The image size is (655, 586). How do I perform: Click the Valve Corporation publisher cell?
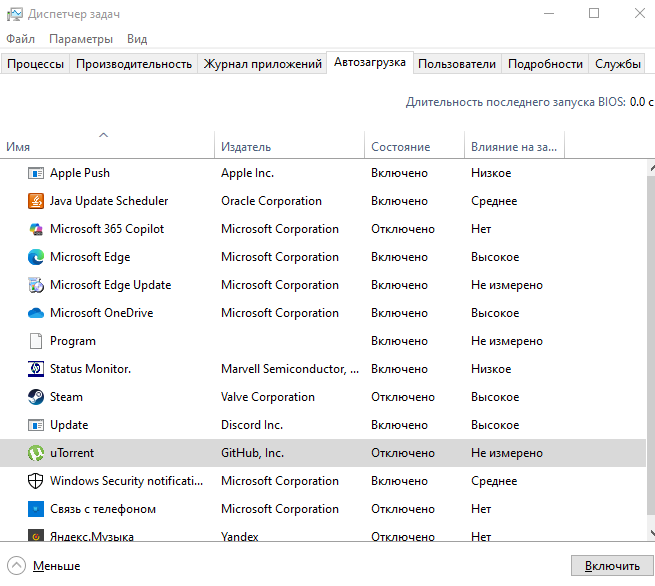coord(268,397)
